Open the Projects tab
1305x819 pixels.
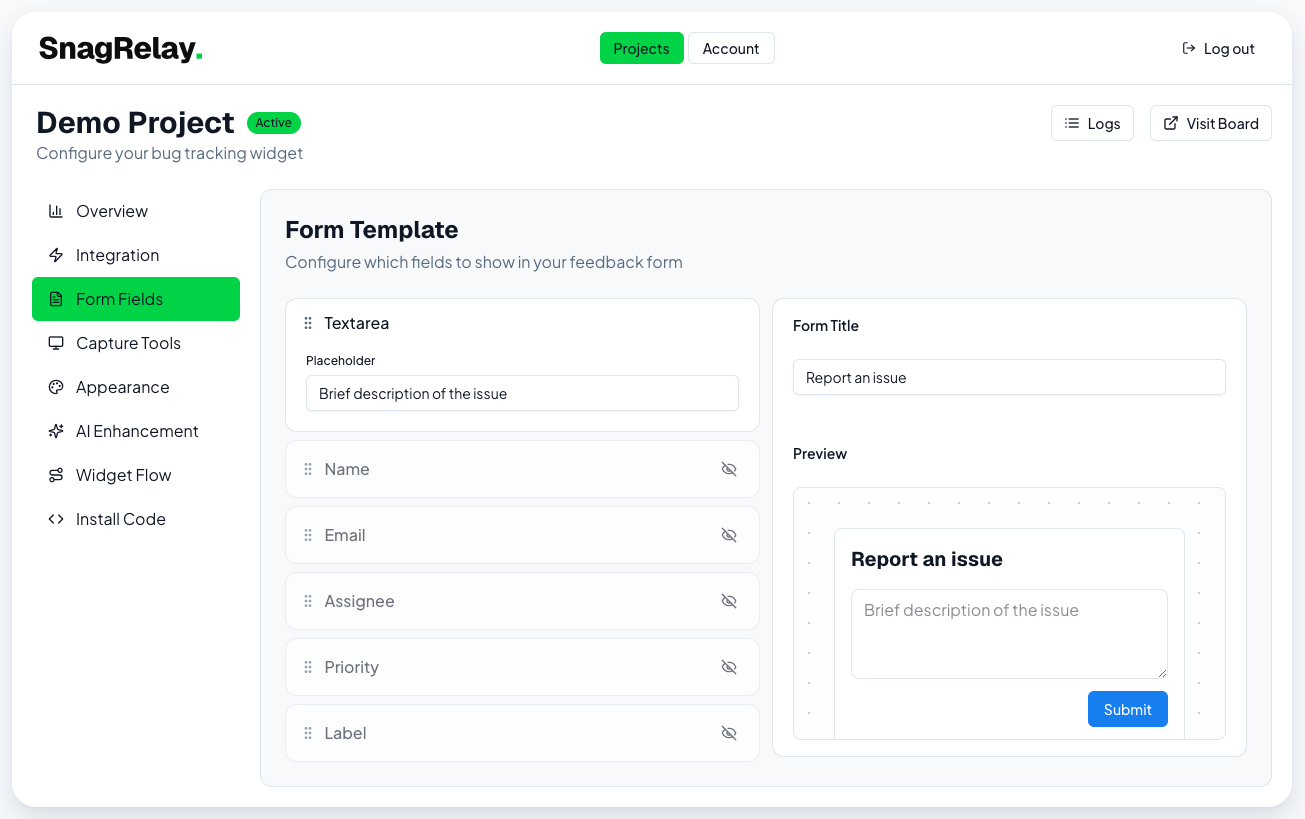641,48
